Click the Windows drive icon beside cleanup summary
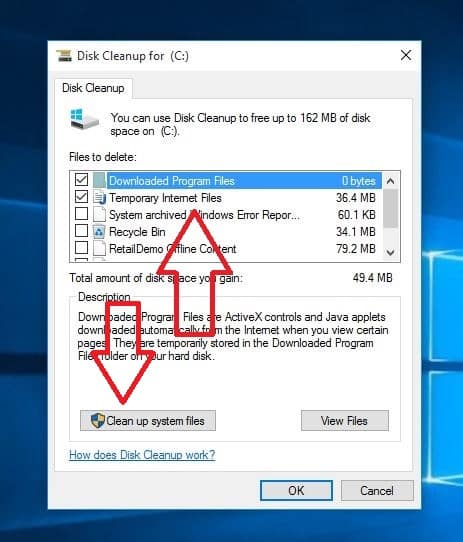 (84, 119)
